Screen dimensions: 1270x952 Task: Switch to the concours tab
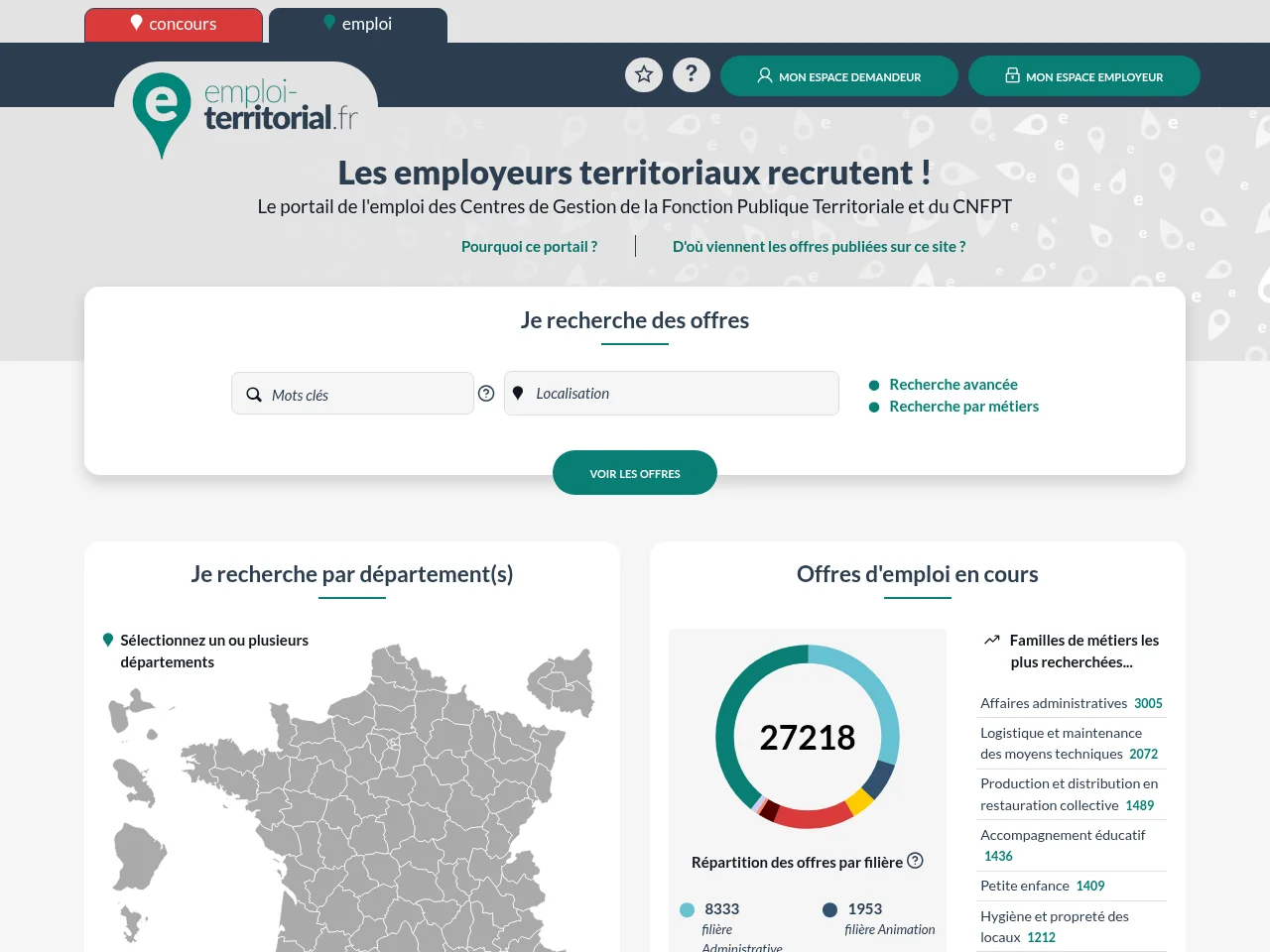pyautogui.click(x=174, y=25)
